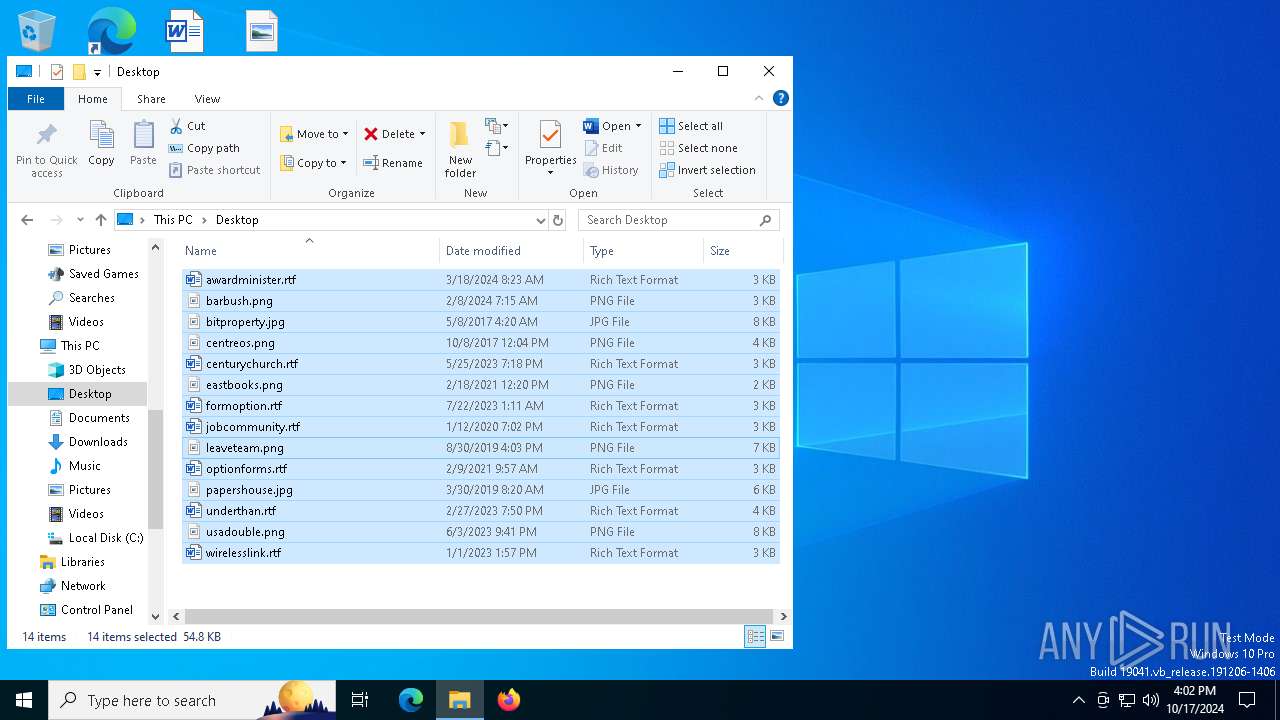Collapse the ribbon with chevron
This screenshot has height=720, width=1280.
tap(759, 98)
